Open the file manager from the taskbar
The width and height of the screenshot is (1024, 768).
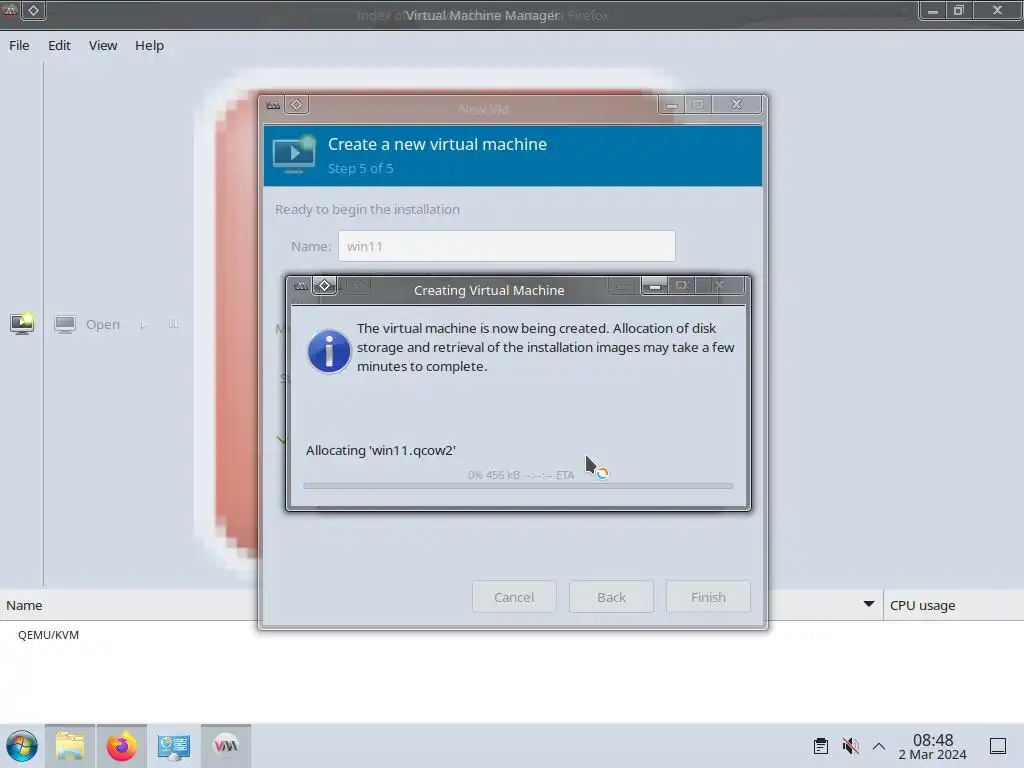(x=70, y=746)
